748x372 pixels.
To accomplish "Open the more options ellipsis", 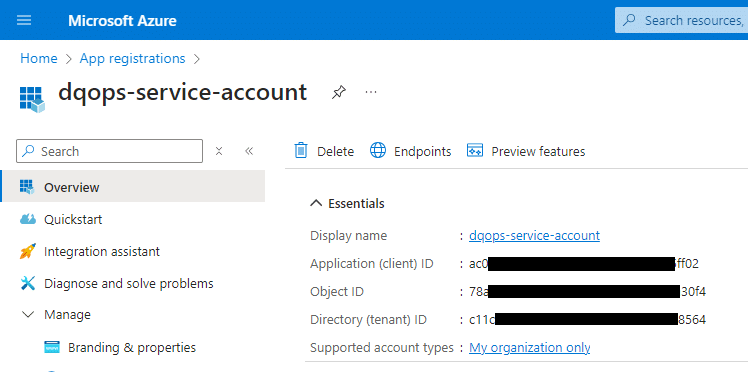I will (371, 92).
